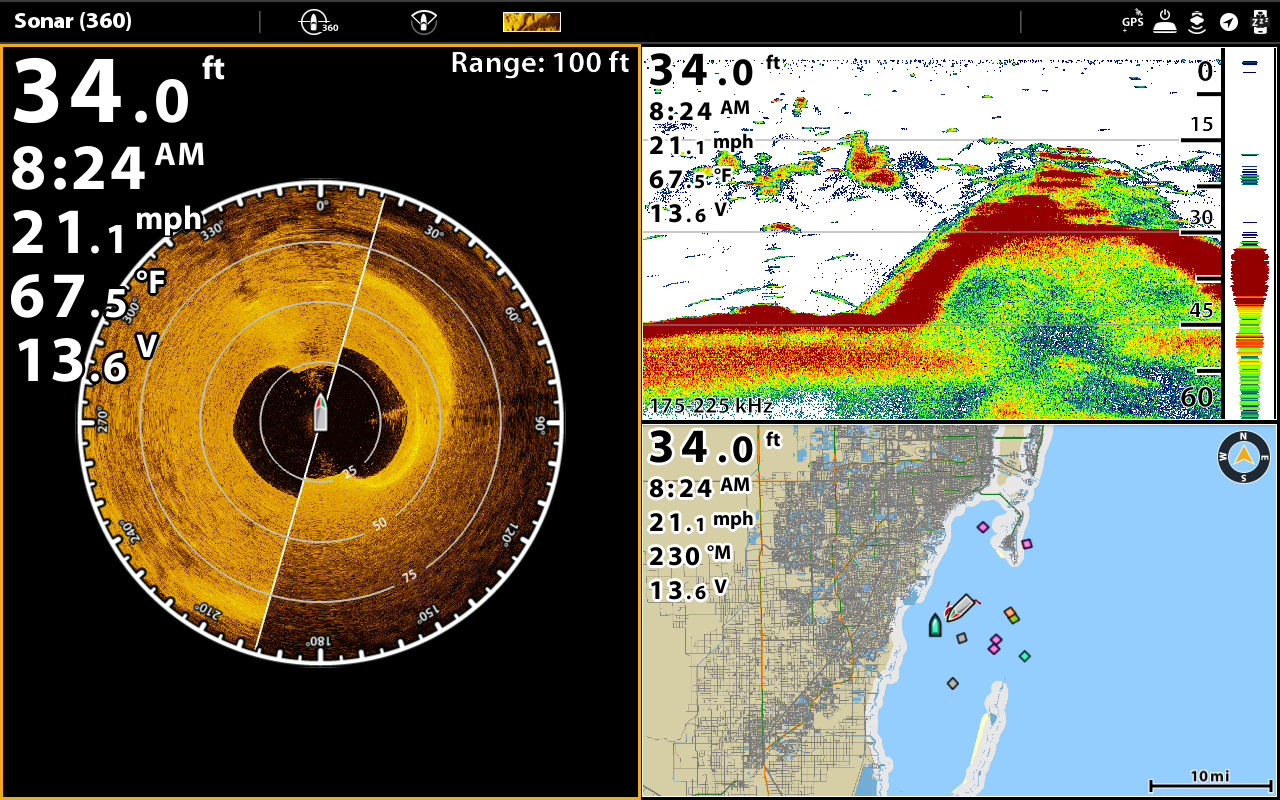Select the southernmost gray waypoint on chart
Screen dimensions: 1280x800
tap(953, 683)
